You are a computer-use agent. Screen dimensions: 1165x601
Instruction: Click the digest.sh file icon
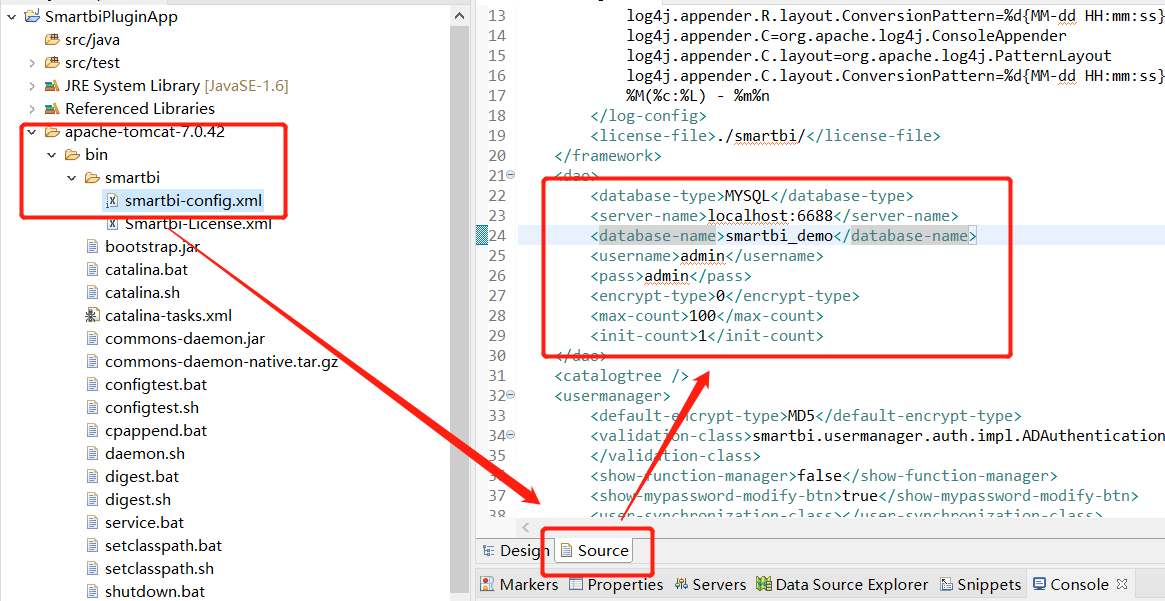[x=92, y=500]
